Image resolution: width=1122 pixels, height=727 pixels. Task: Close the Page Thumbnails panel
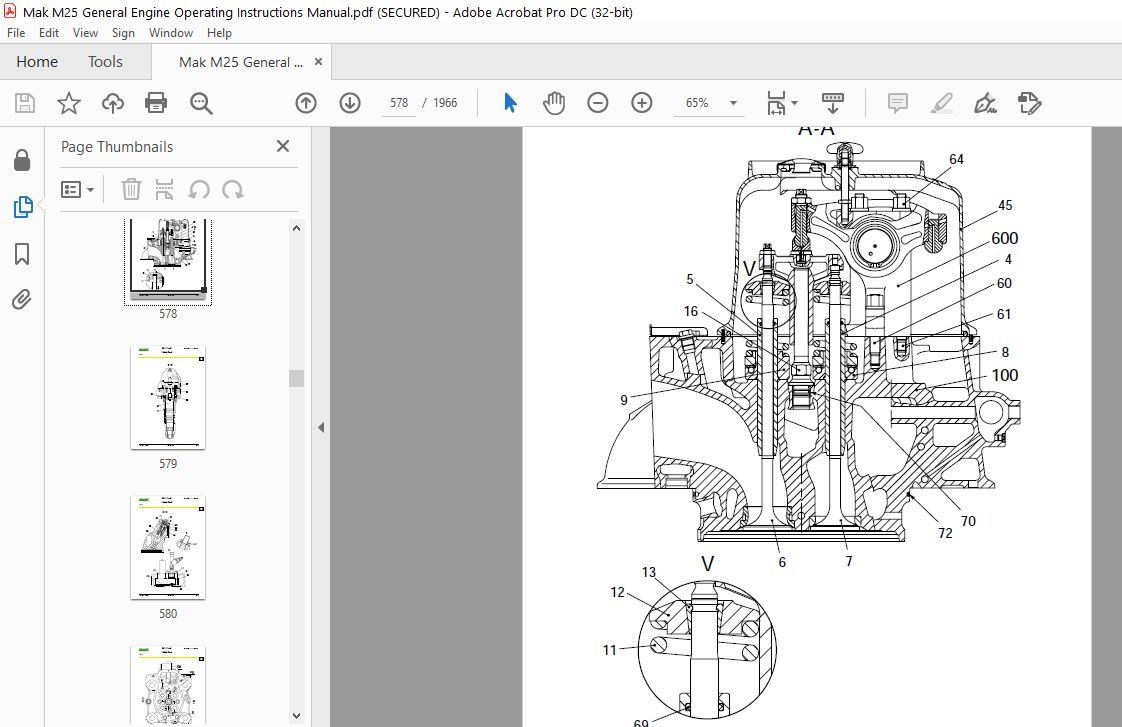pyautogui.click(x=283, y=146)
